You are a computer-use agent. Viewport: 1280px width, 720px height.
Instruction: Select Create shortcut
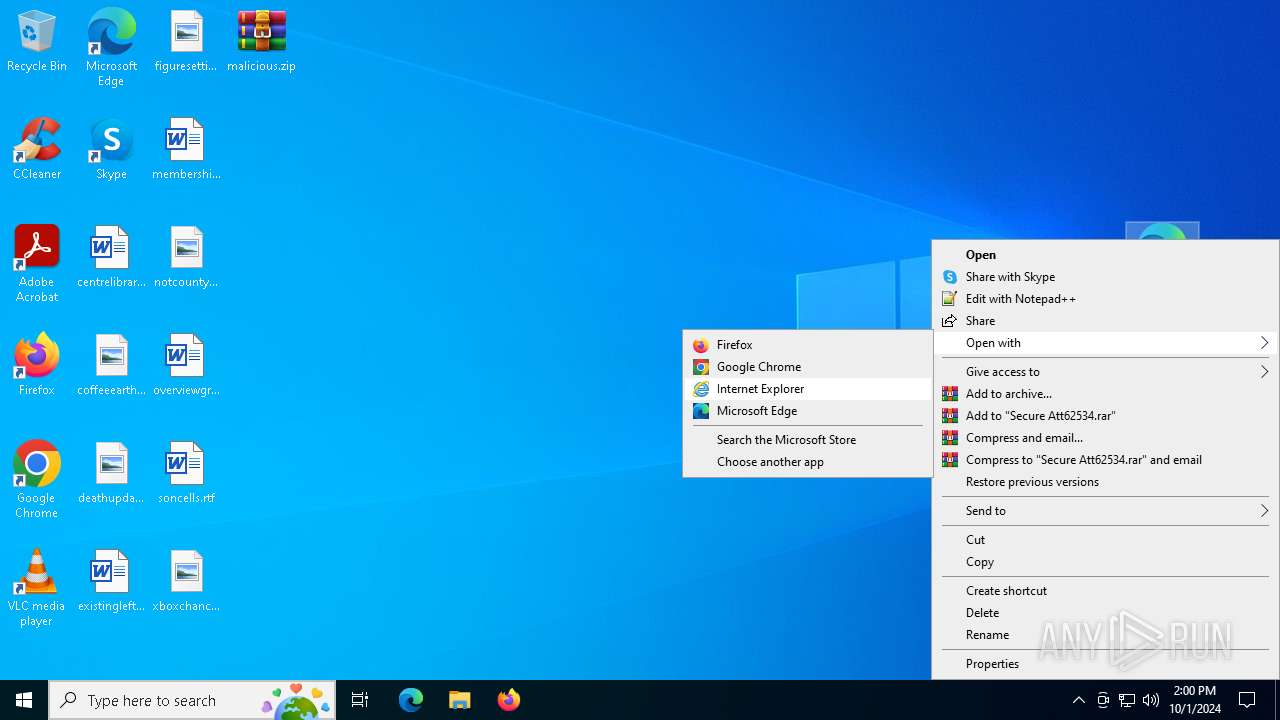[1106, 591]
